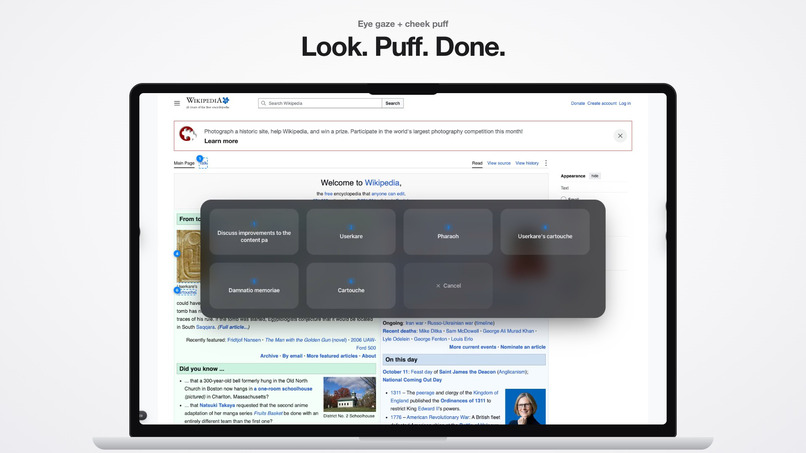
Task: Open More featured articles link
Action: pos(332,356)
